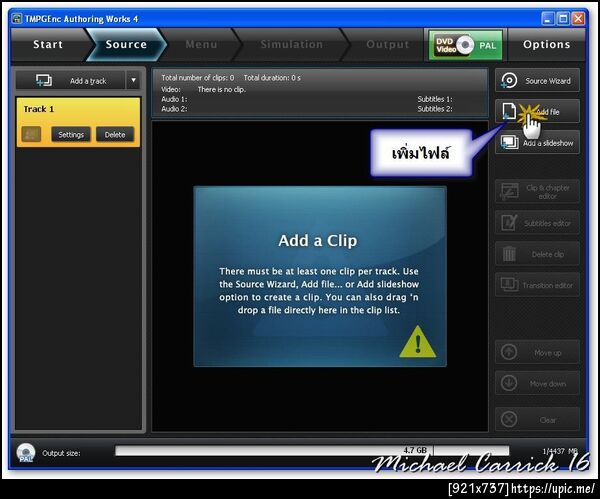Image resolution: width=600 pixels, height=499 pixels.
Task: Click the output size capacity bar
Action: tap(312, 451)
